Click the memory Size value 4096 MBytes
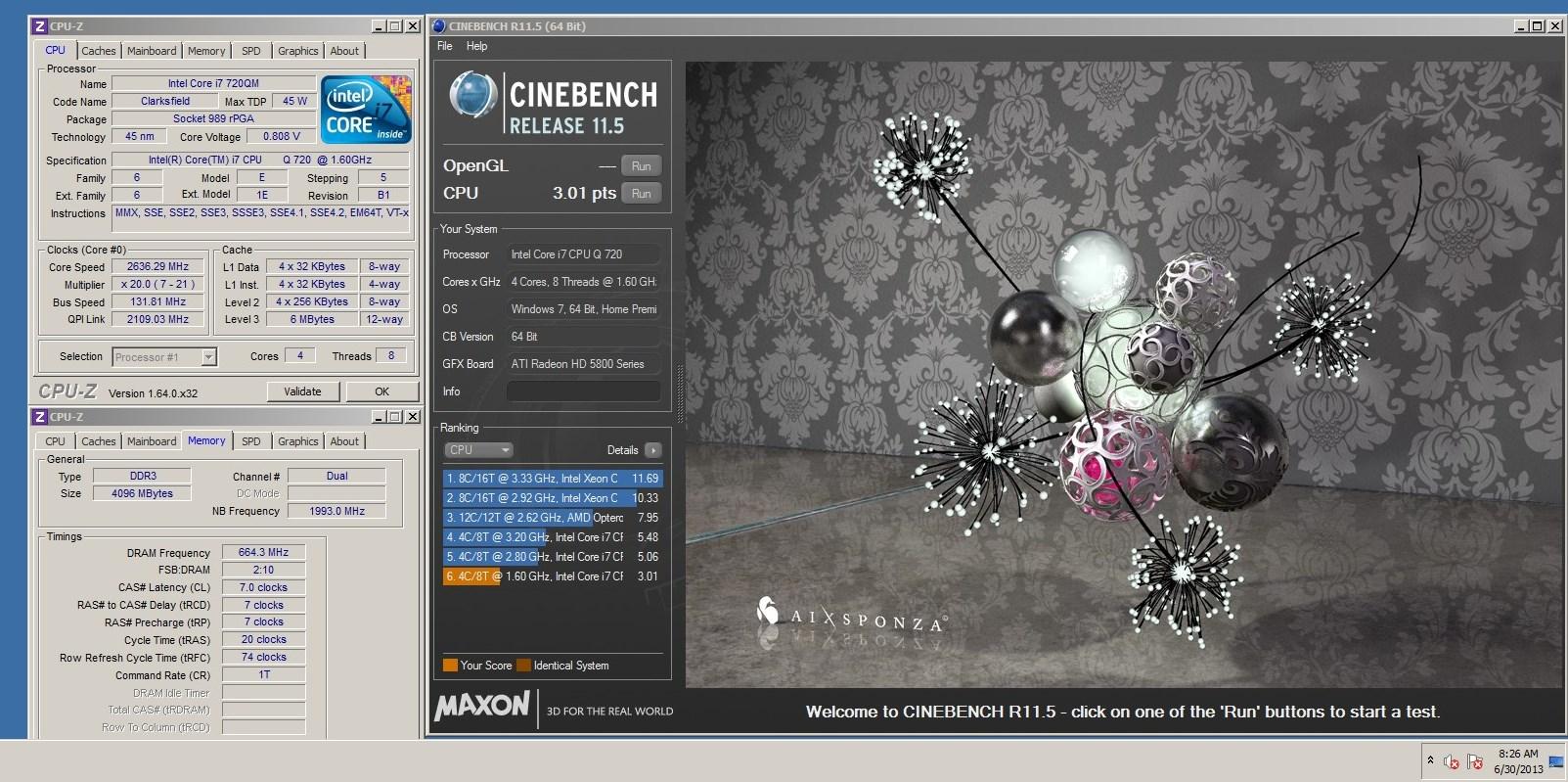Screen dimensions: 1568x782 click(143, 493)
